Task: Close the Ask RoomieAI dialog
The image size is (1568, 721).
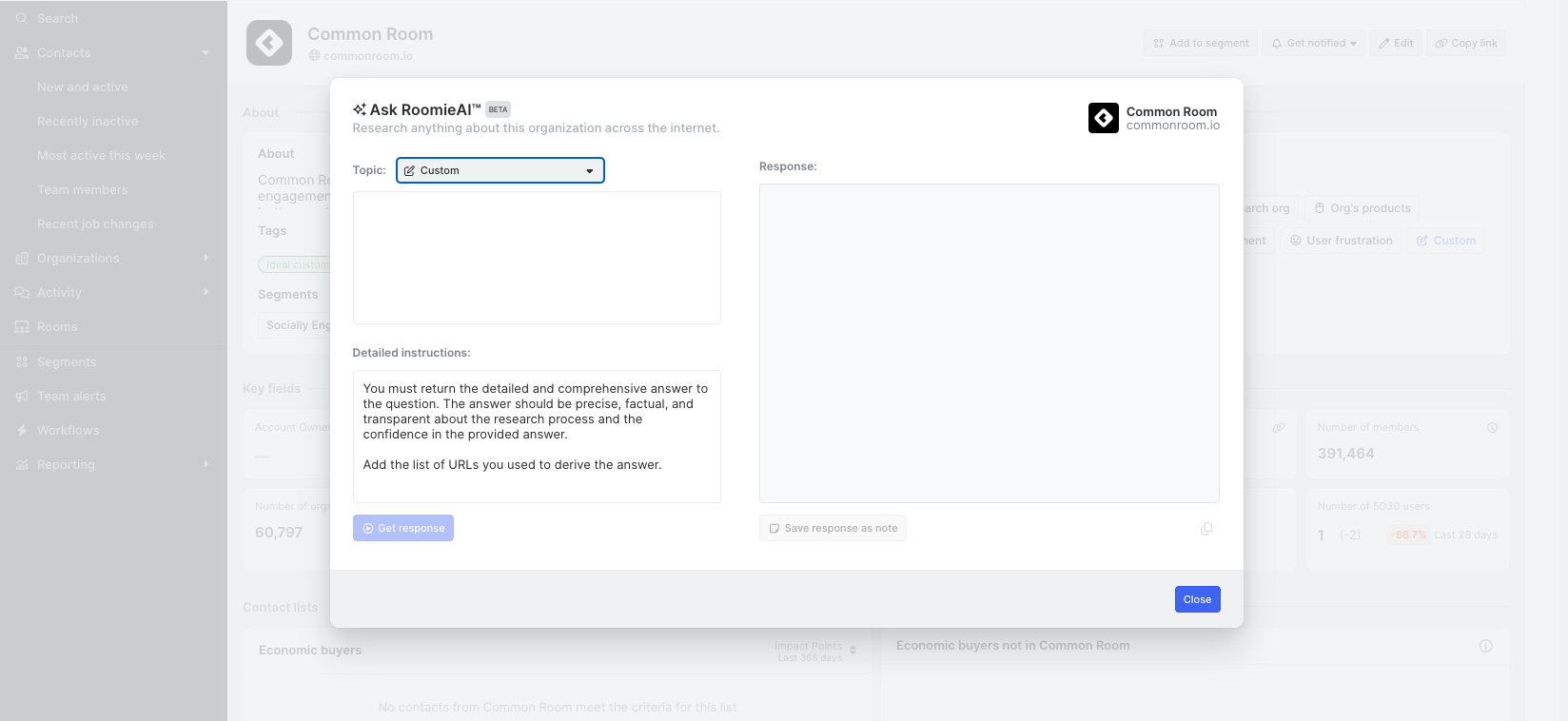Action: pyautogui.click(x=1197, y=599)
